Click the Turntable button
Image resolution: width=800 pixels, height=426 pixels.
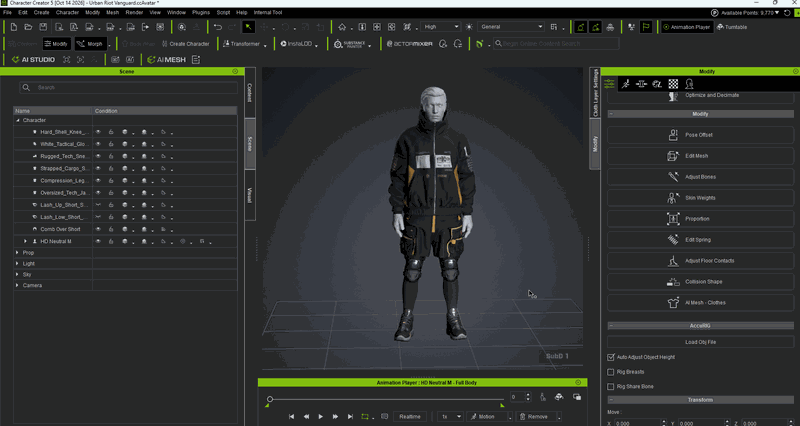pos(732,27)
